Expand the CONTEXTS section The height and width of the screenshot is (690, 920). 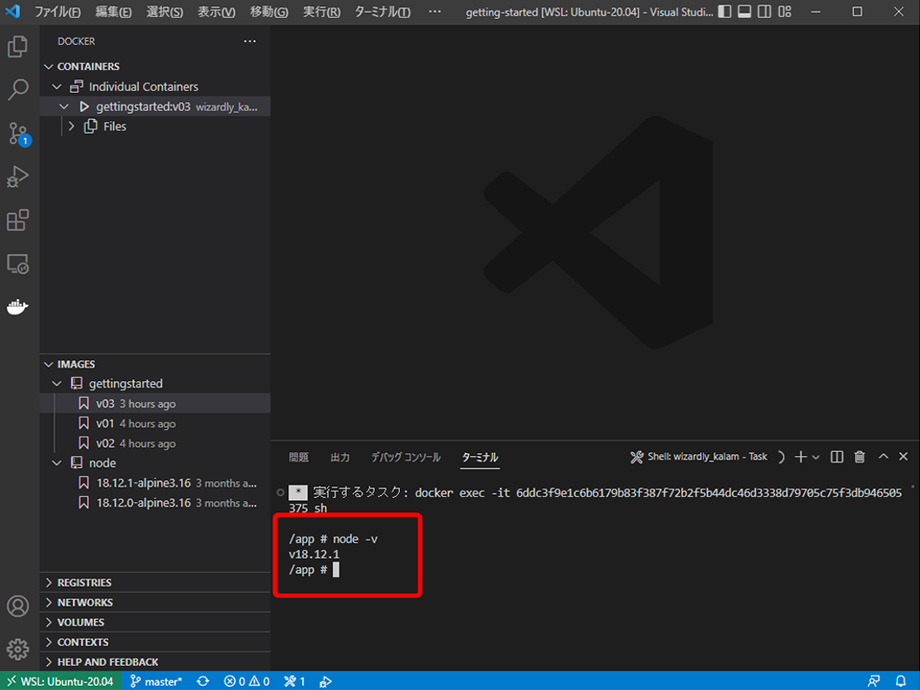(x=155, y=642)
